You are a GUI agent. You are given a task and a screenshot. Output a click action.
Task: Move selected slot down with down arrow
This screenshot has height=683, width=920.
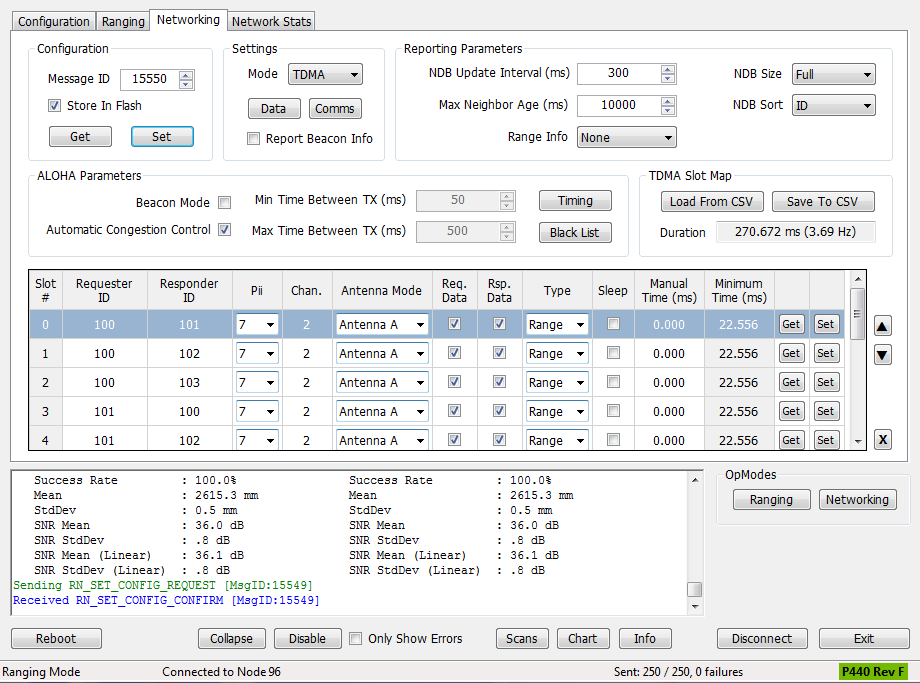pos(883,355)
